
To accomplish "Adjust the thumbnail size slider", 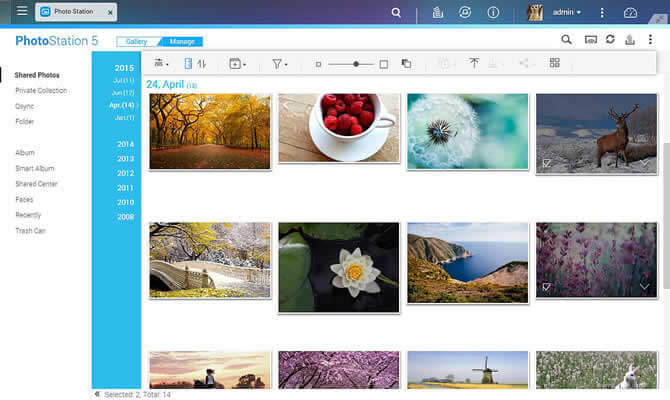I will pyautogui.click(x=356, y=63).
